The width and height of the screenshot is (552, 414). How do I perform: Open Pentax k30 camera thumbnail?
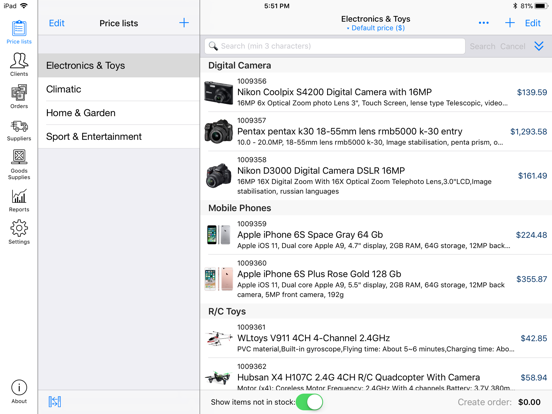click(219, 131)
